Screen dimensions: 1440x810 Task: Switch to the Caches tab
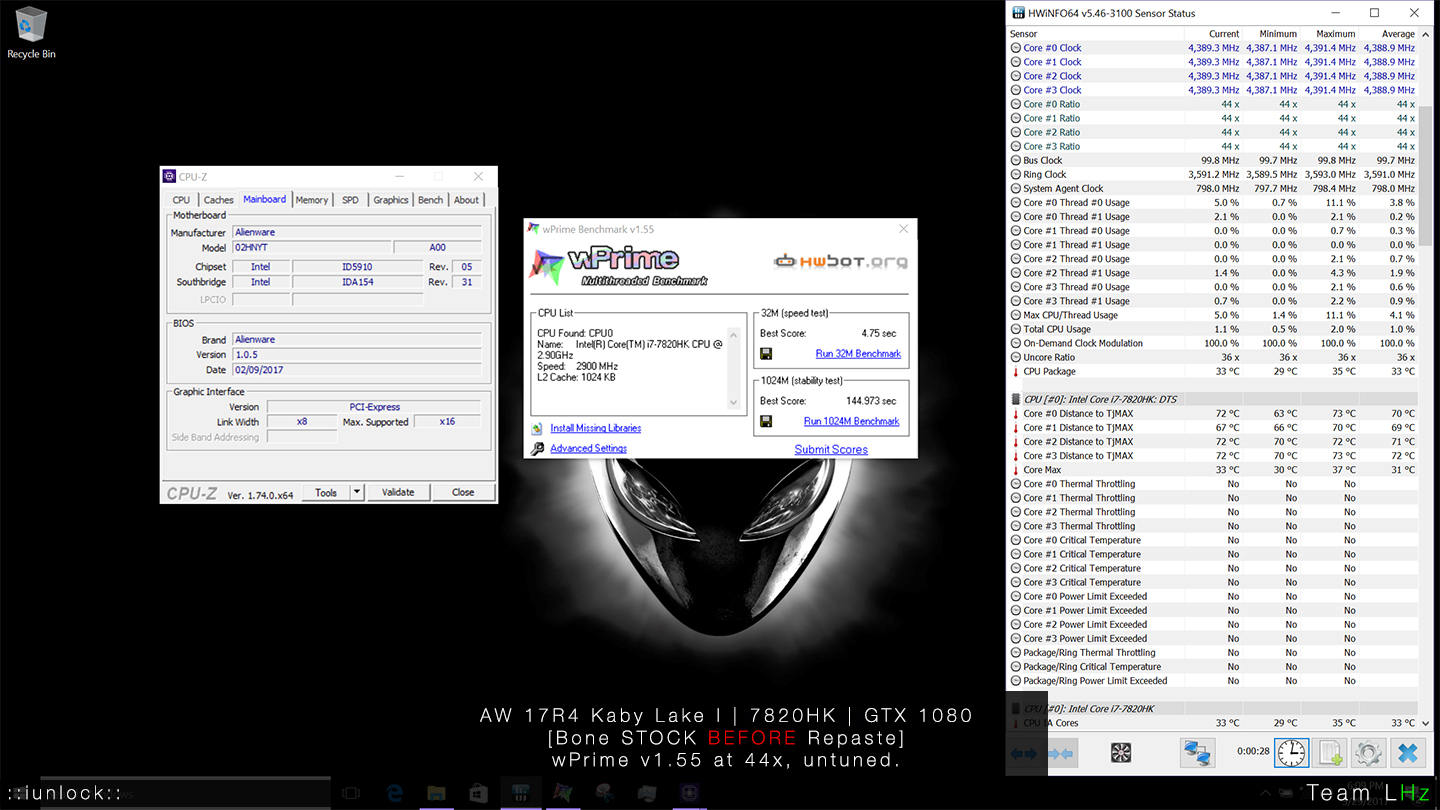tap(219, 200)
